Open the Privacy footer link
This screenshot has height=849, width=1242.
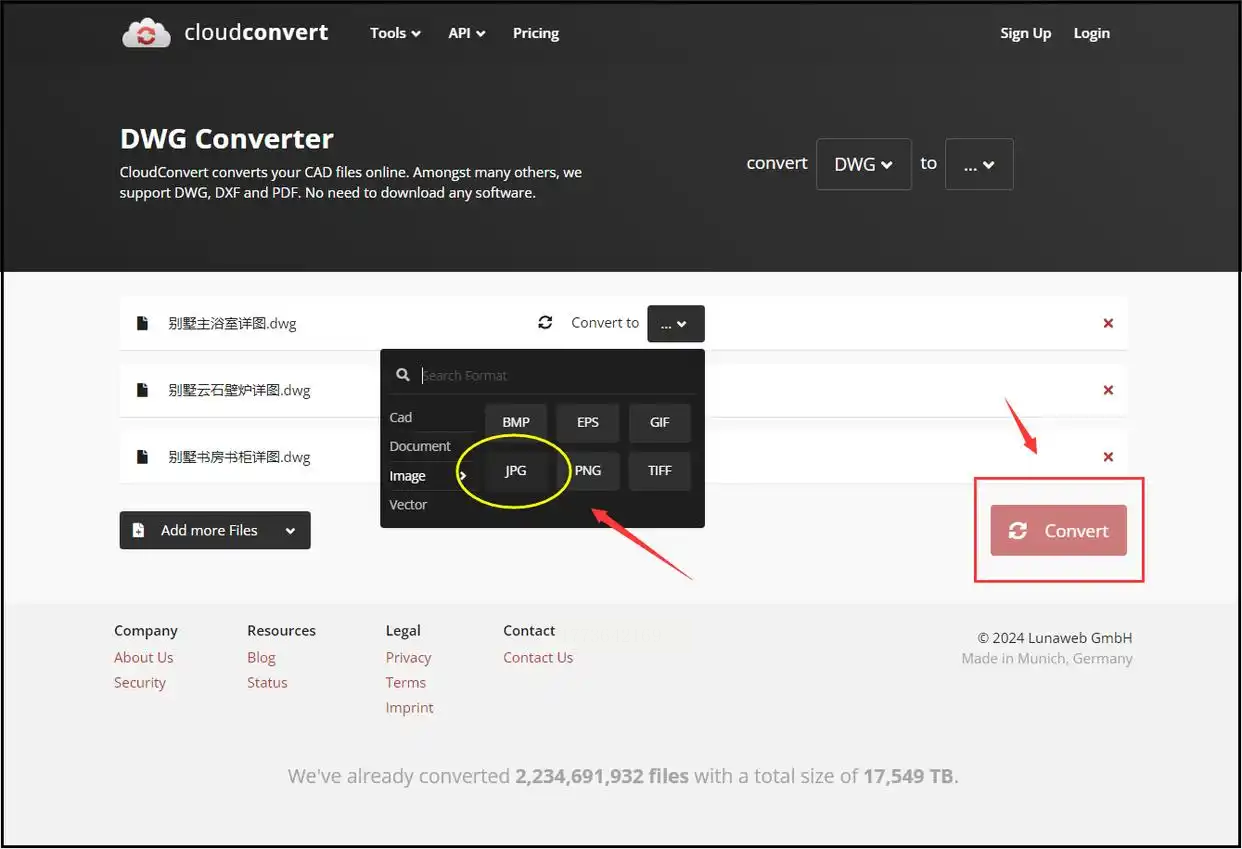(x=408, y=657)
